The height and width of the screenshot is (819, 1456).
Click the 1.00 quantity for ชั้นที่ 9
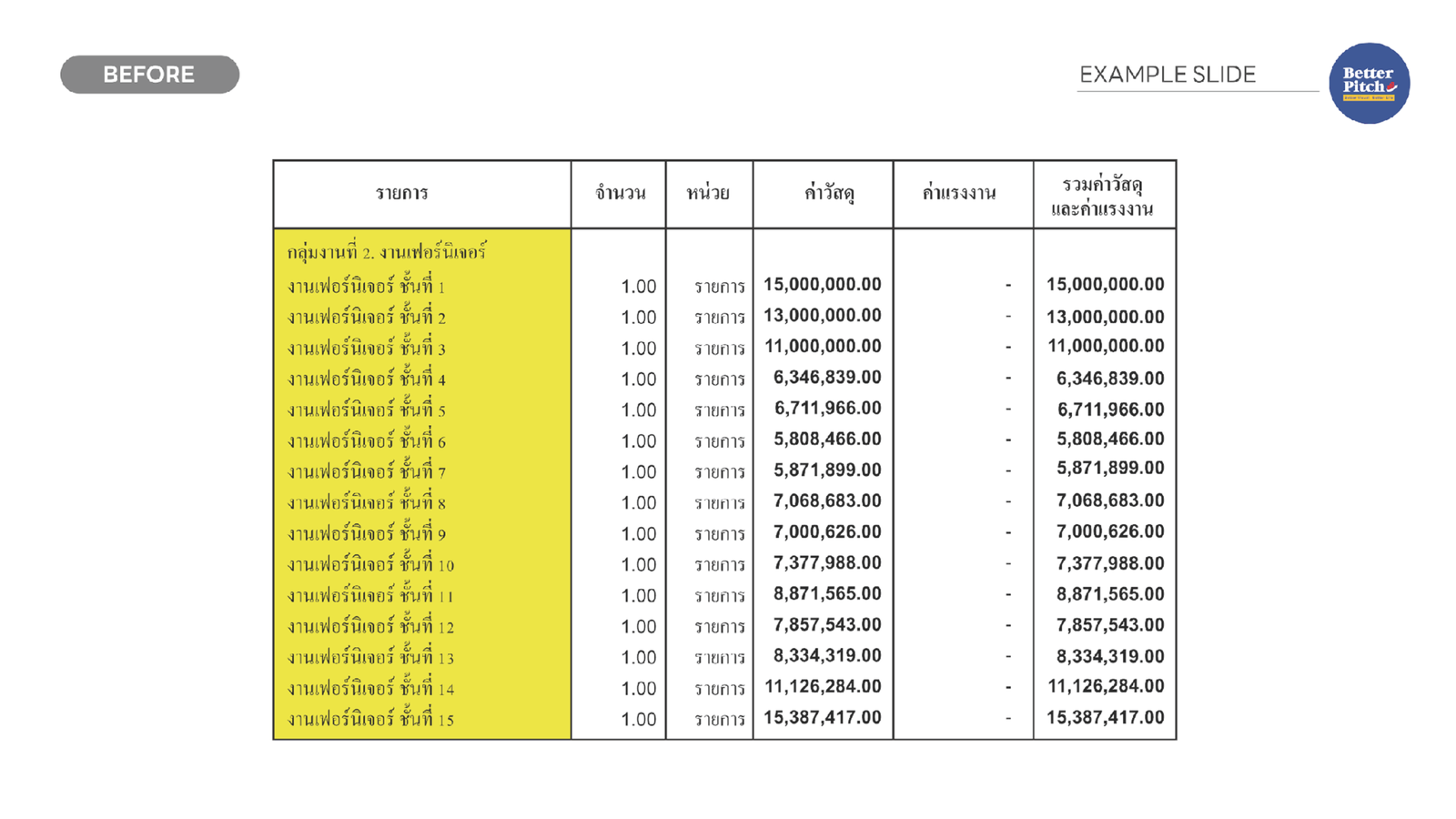[638, 534]
